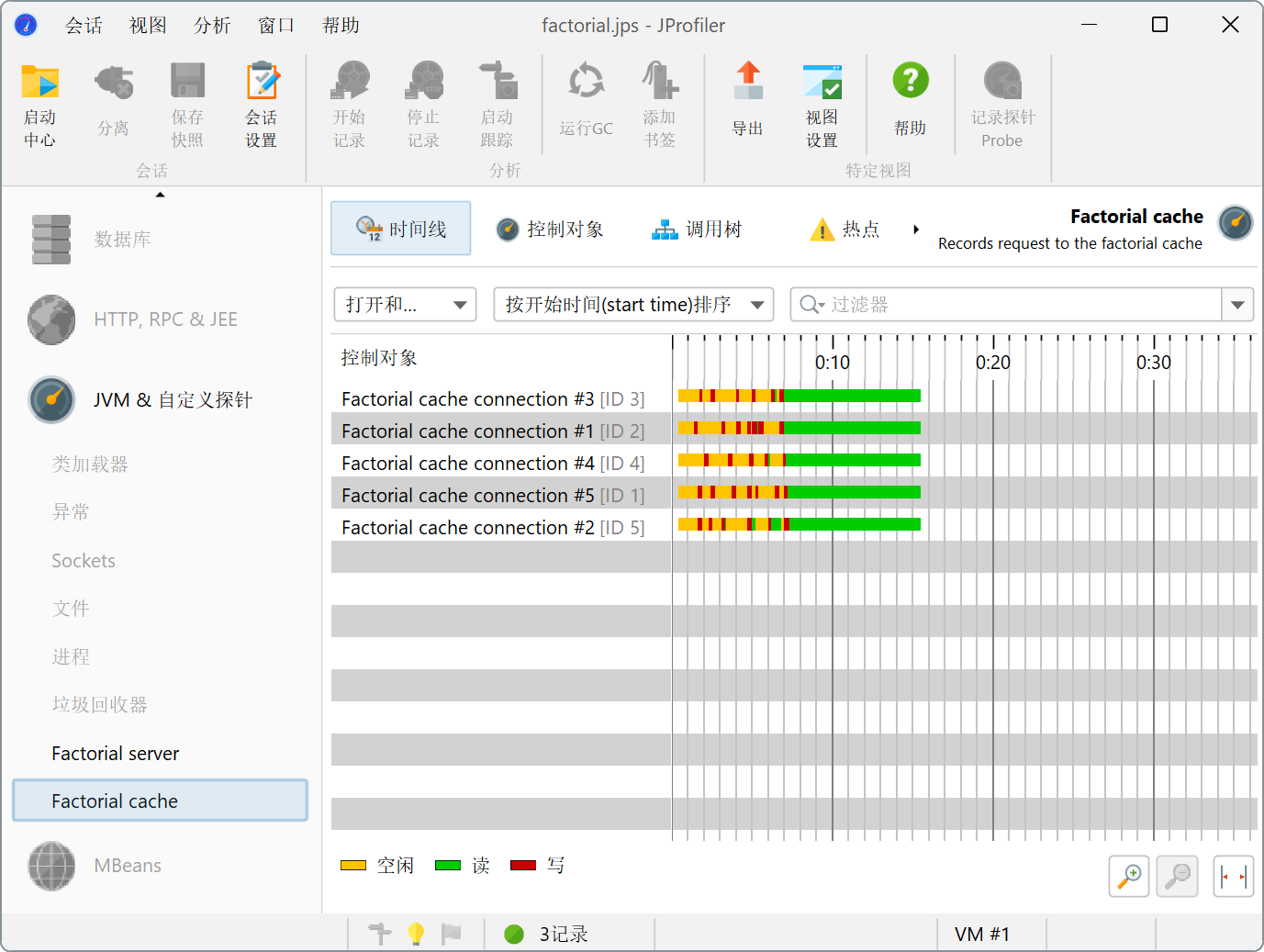
Task: Select JVM & 自定义探针 sidebar section
Action: pyautogui.click(x=161, y=399)
